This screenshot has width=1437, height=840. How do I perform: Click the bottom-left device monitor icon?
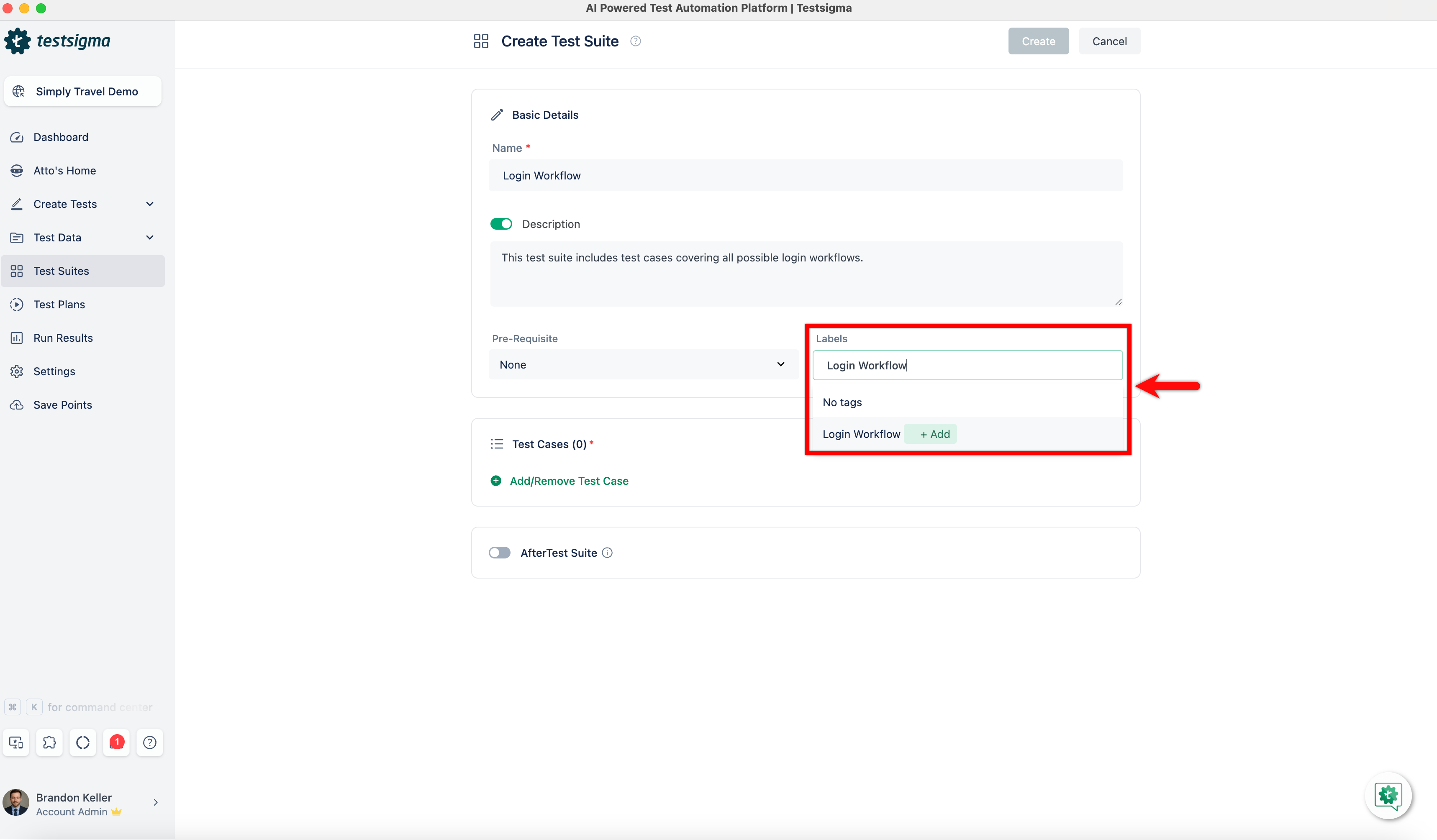click(16, 742)
